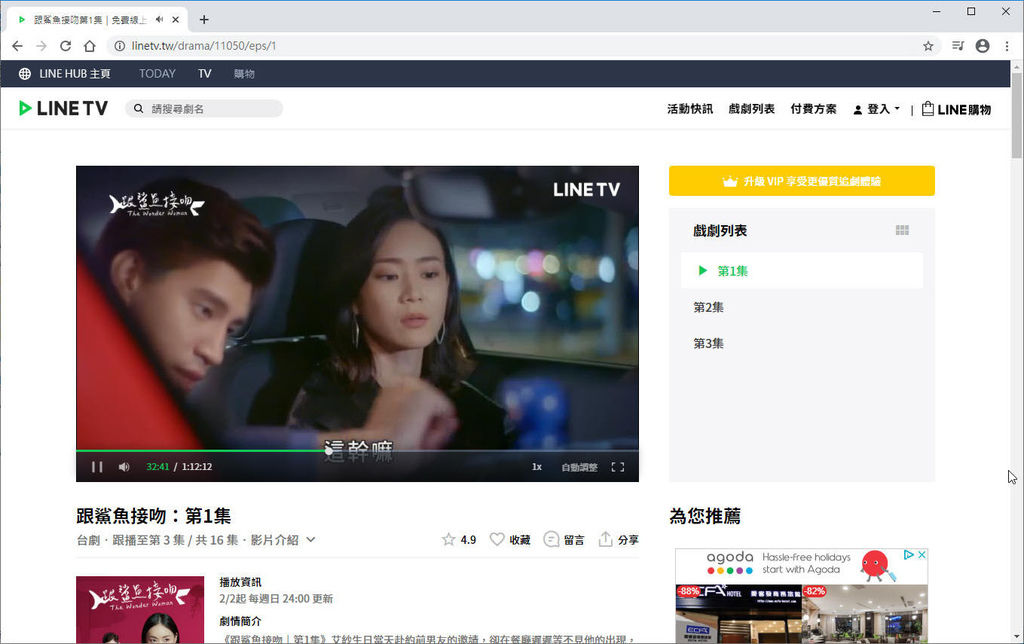Reload the current page

click(x=65, y=46)
